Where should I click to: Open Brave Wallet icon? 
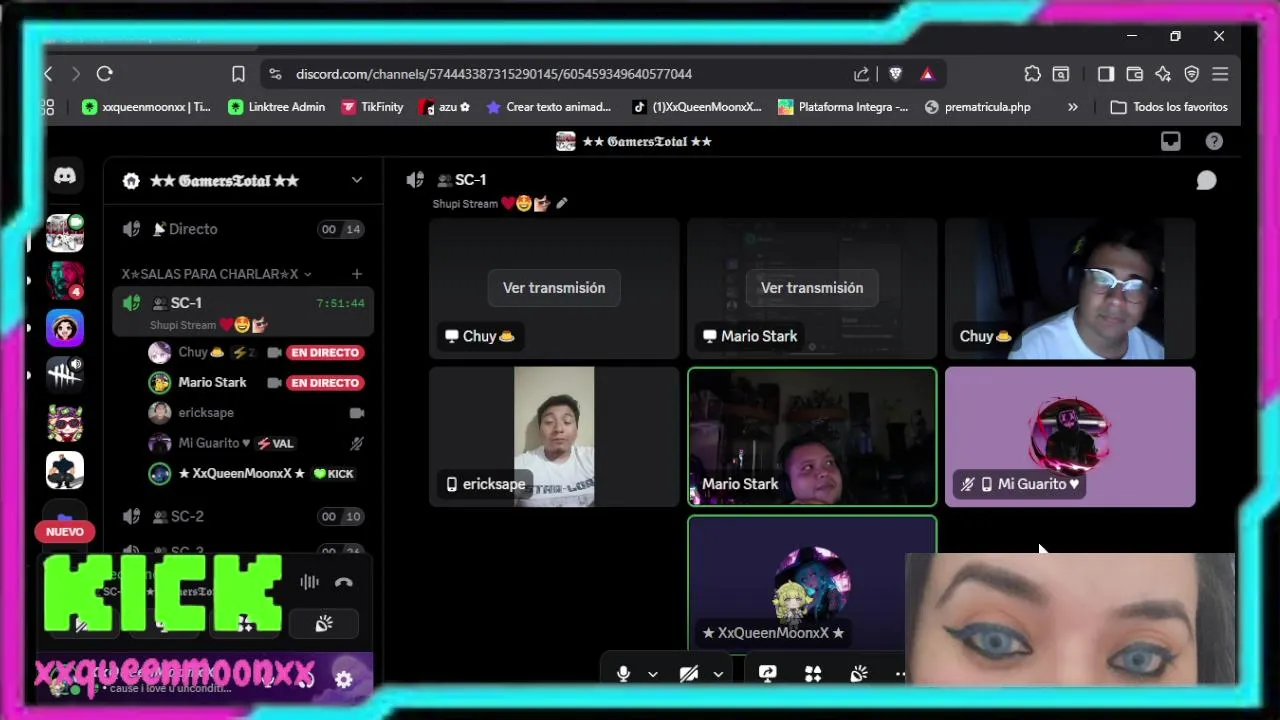pos(1134,74)
